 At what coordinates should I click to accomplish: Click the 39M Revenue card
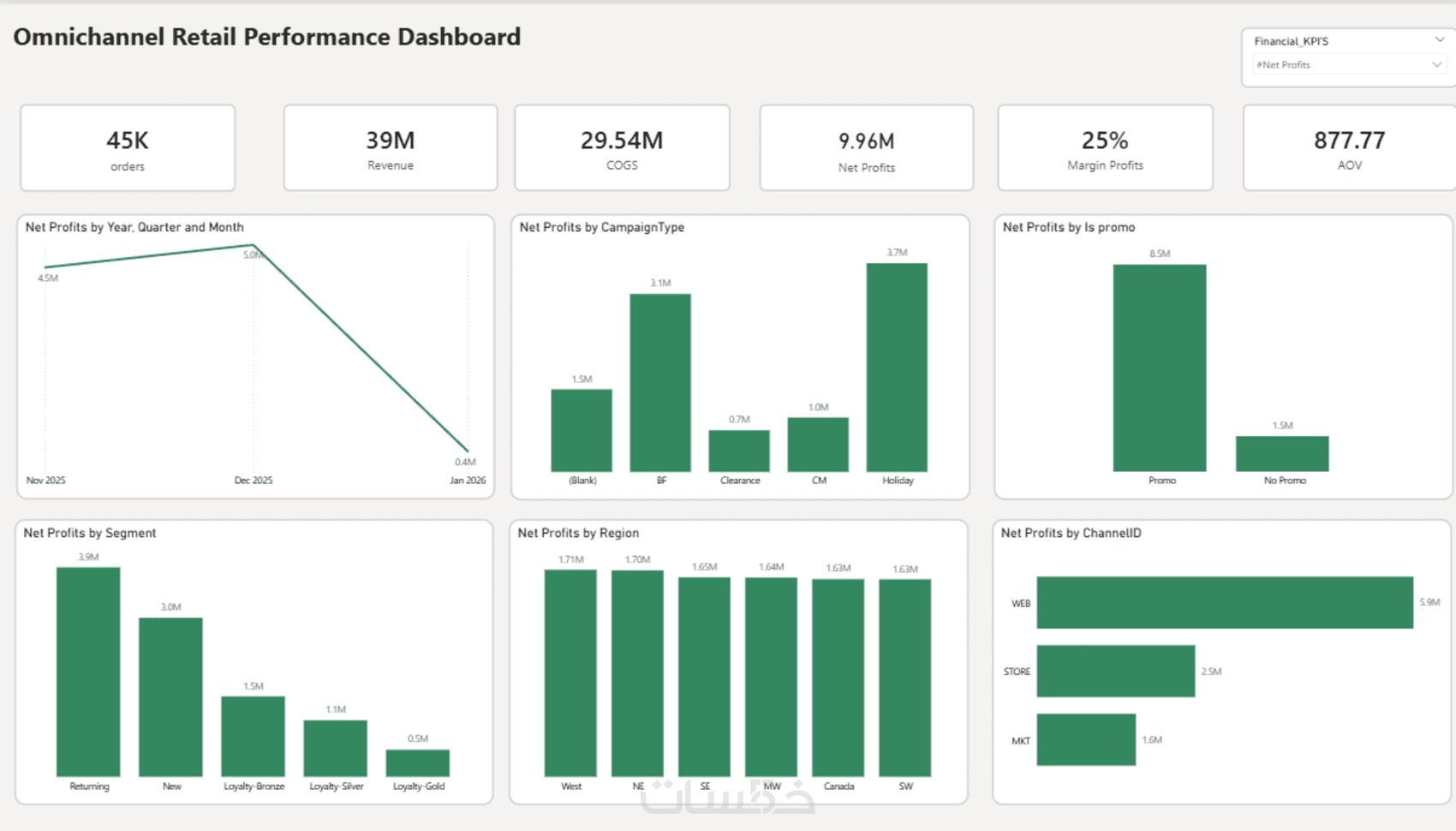click(391, 148)
